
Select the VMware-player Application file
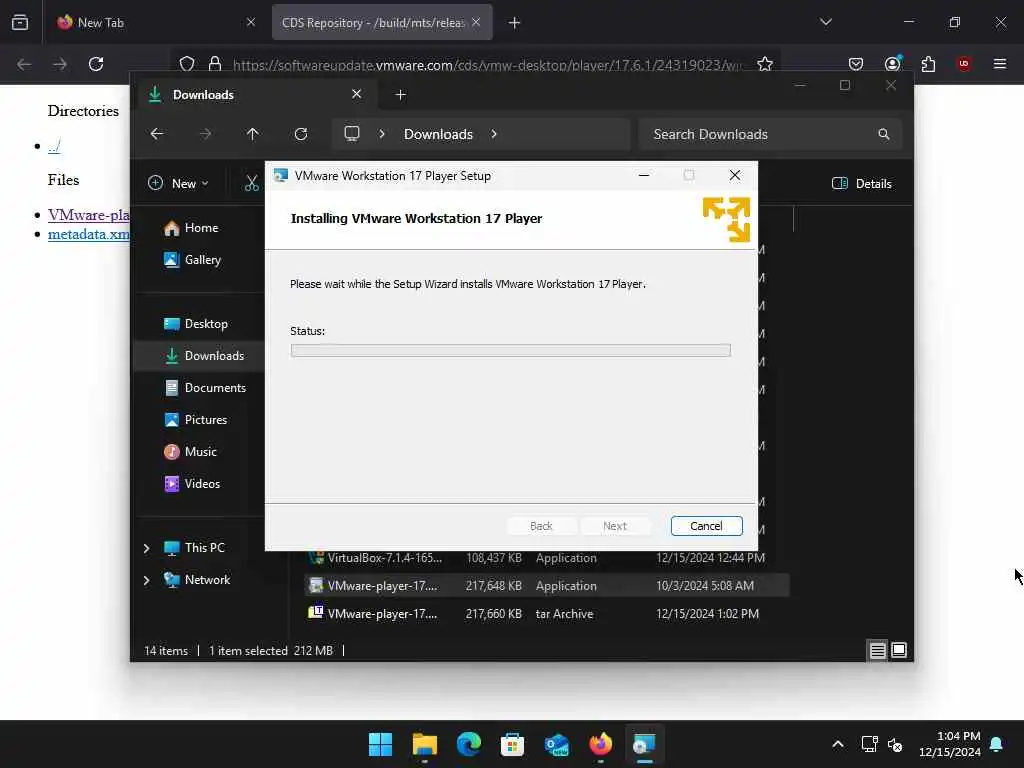tap(546, 586)
